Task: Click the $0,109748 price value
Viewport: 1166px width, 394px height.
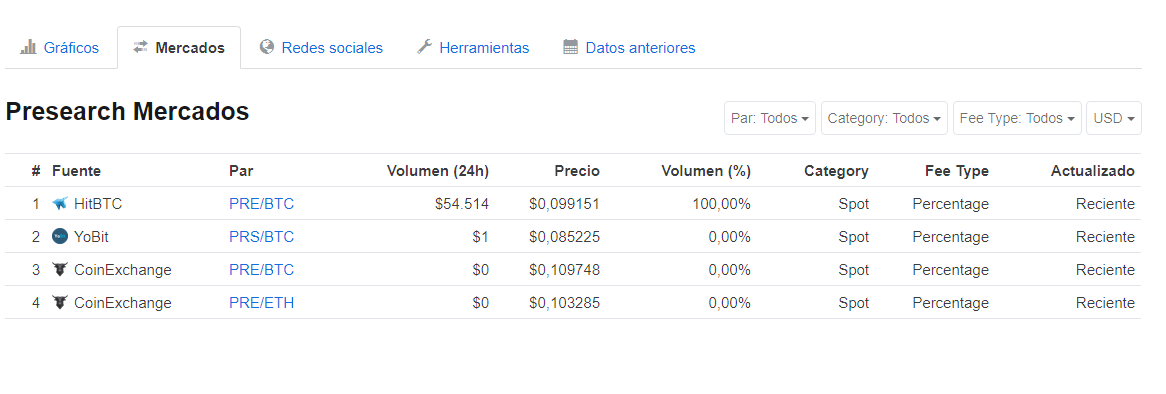Action: (x=564, y=270)
